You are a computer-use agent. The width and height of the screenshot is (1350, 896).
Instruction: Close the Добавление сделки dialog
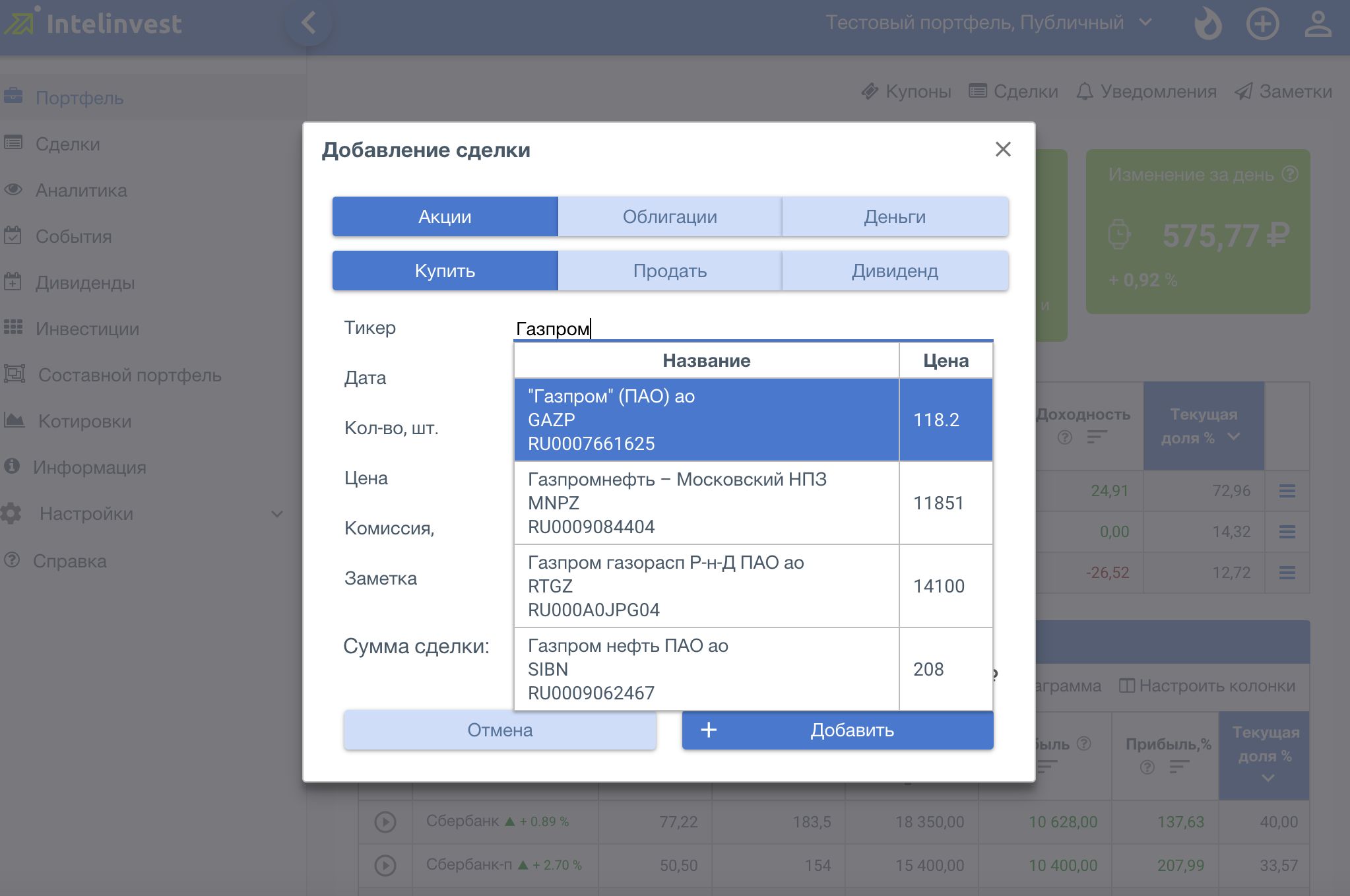pos(1003,150)
